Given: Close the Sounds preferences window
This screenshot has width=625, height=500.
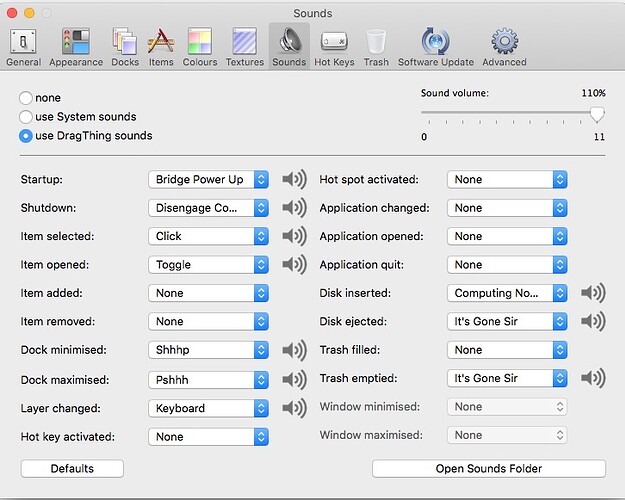Looking at the screenshot, I should [12, 13].
